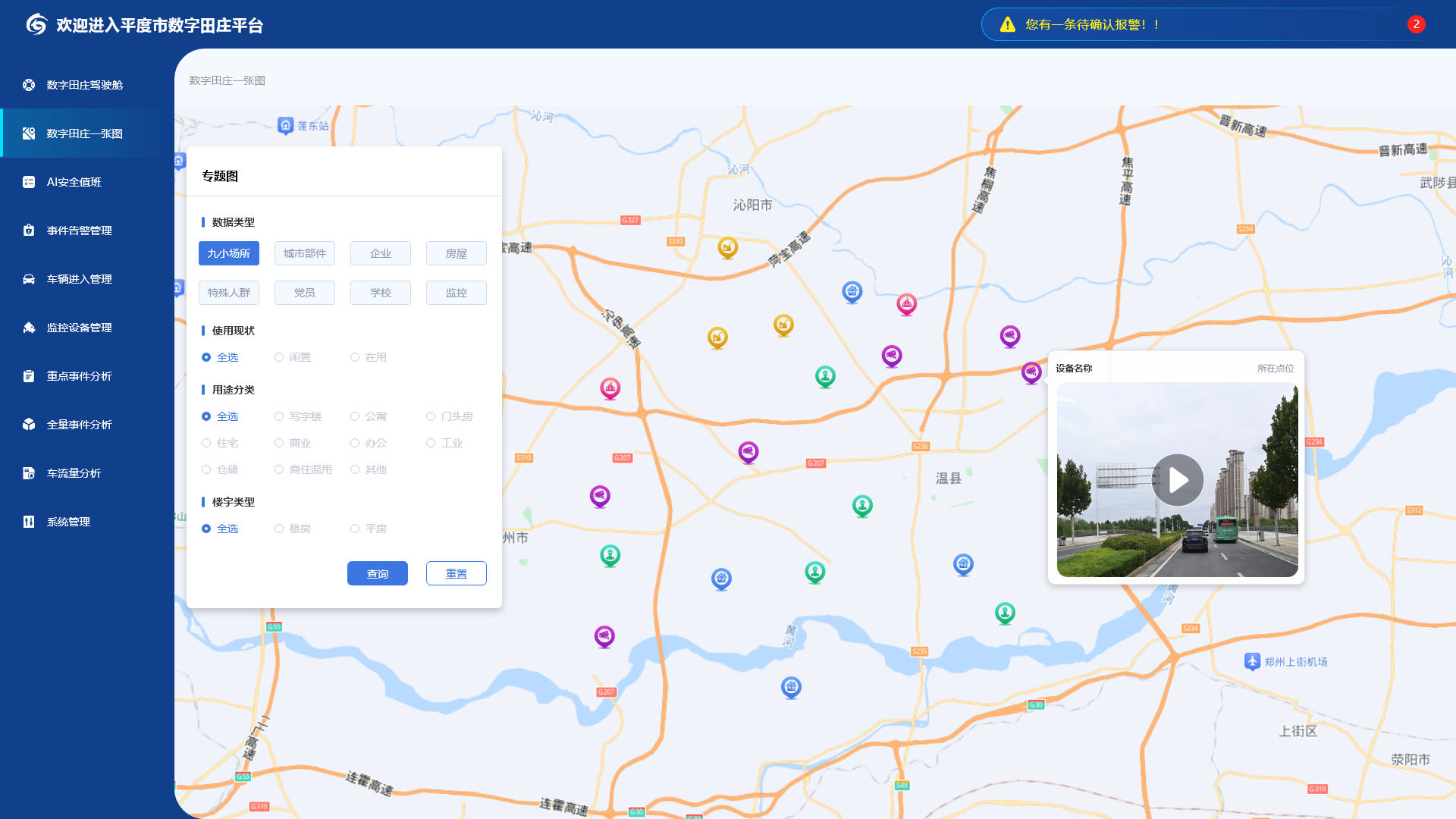Click the 查询 search button
This screenshot has height=819, width=1456.
378,573
